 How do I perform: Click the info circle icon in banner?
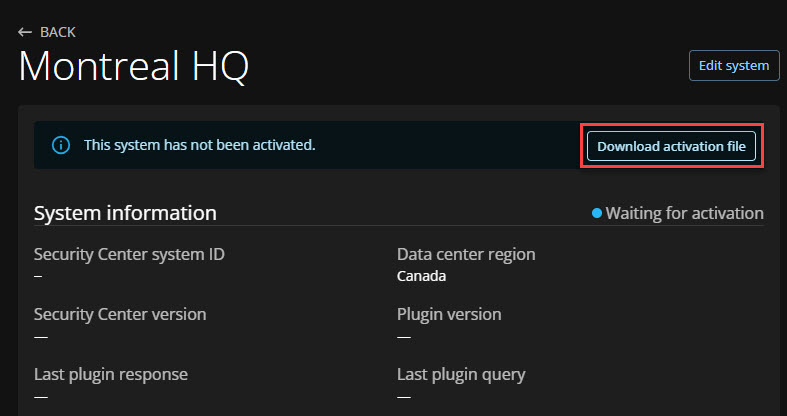tap(61, 146)
